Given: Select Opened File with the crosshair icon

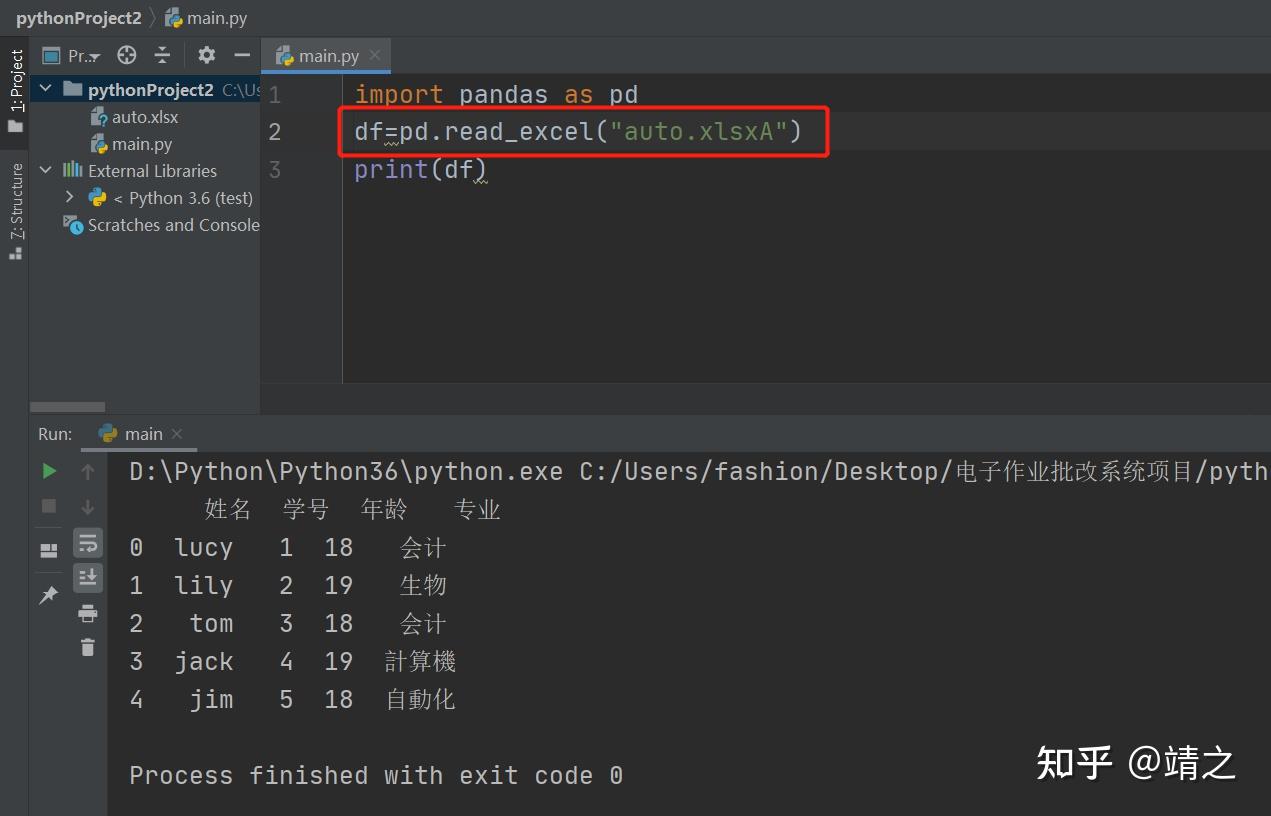Looking at the screenshot, I should pyautogui.click(x=126, y=55).
